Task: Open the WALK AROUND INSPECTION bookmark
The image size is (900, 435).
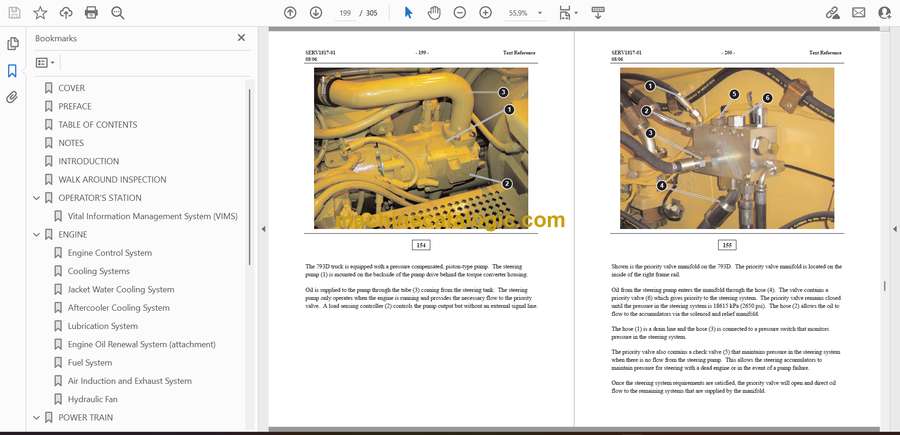Action: (112, 180)
